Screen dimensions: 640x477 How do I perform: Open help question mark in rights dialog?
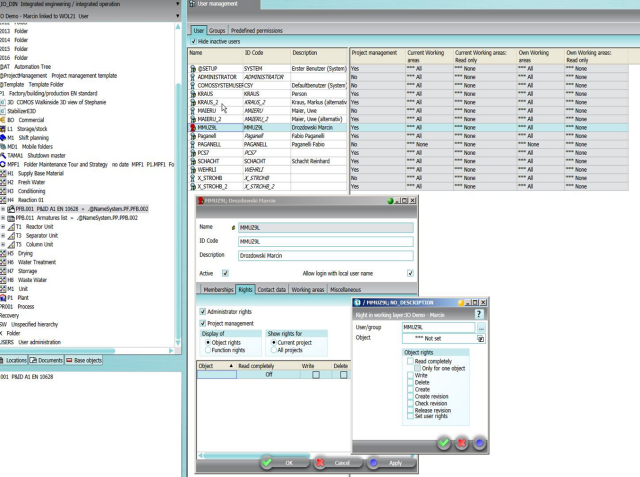pyautogui.click(x=479, y=314)
